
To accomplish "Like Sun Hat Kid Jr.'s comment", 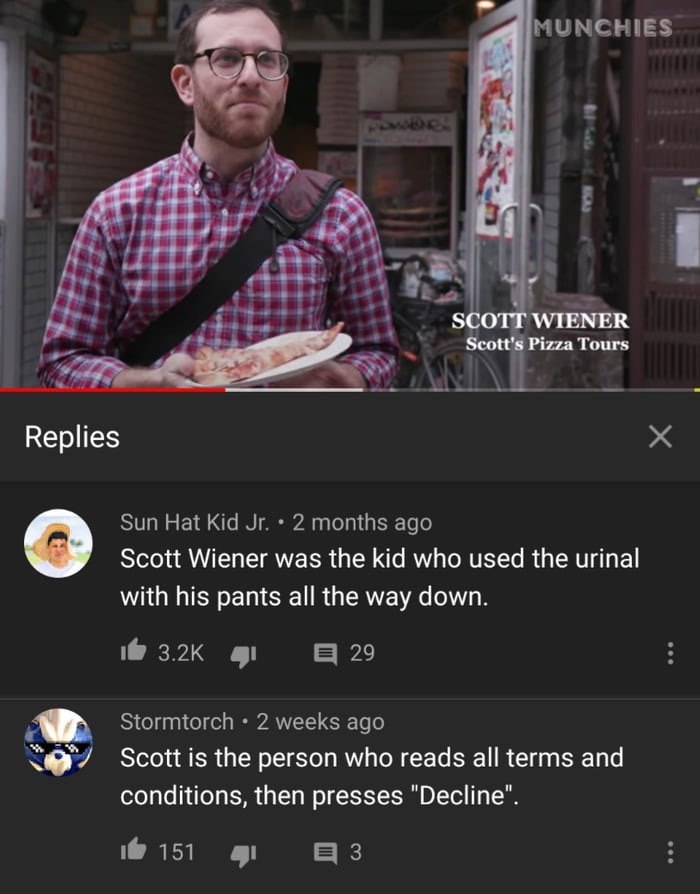I will tap(133, 651).
